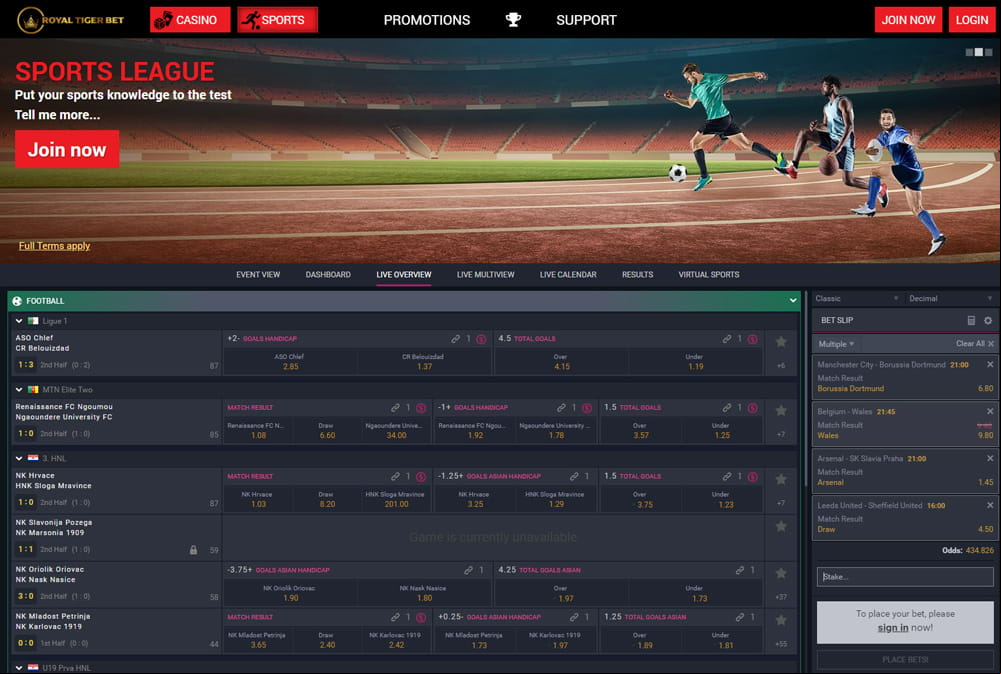Screen dimensions: 1001x674
Task: Select ASO Chlef handicap odds 2.85
Action: (x=290, y=362)
